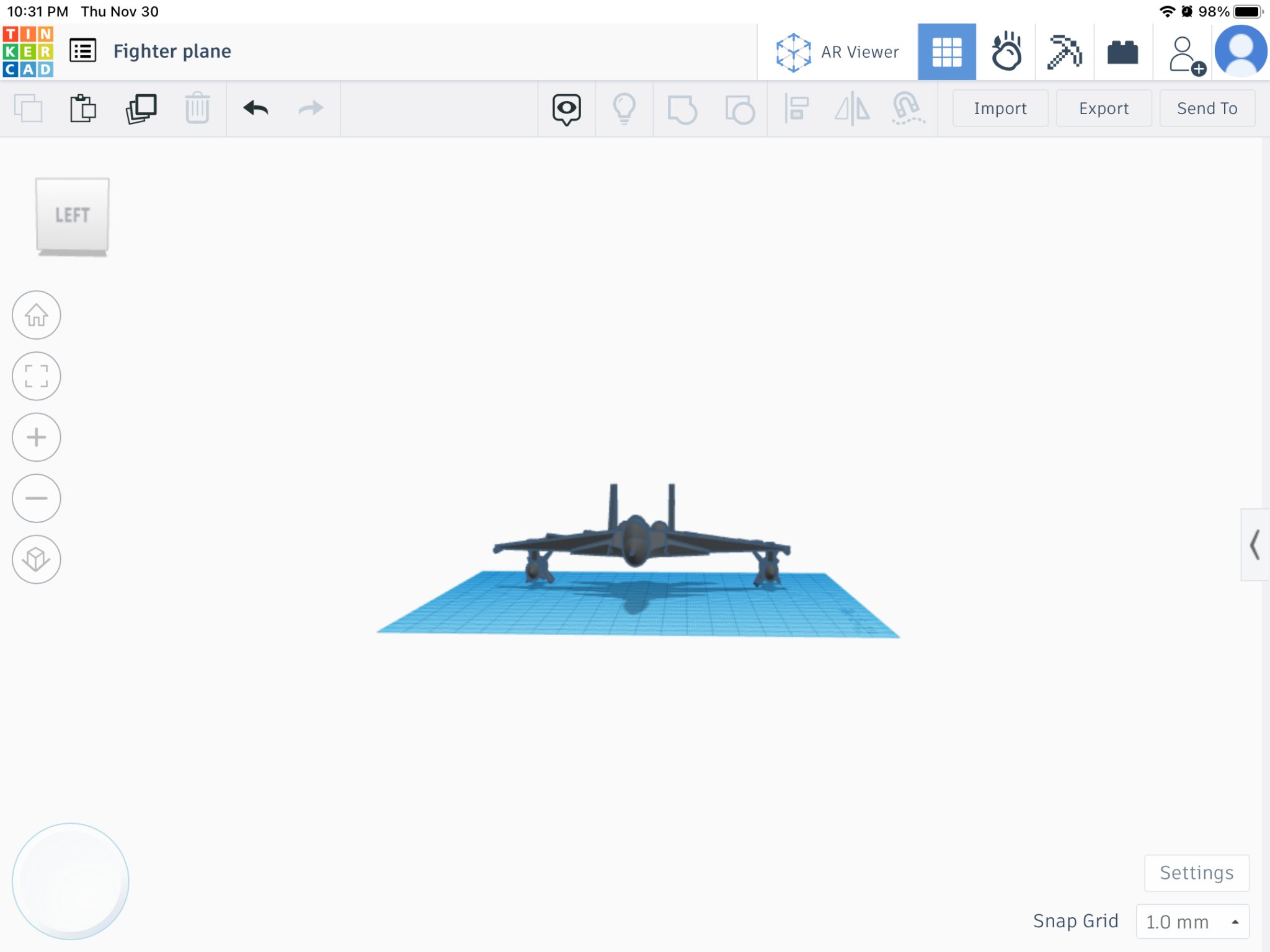Toggle show all hidden objects lightbulb
The width and height of the screenshot is (1270, 952).
(624, 109)
